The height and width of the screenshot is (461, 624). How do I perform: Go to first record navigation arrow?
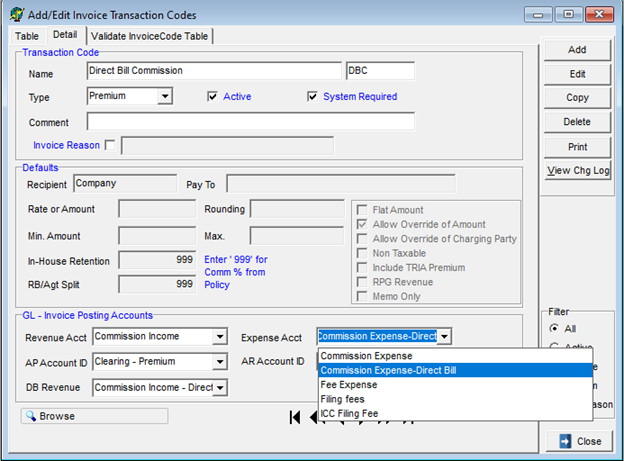295,417
